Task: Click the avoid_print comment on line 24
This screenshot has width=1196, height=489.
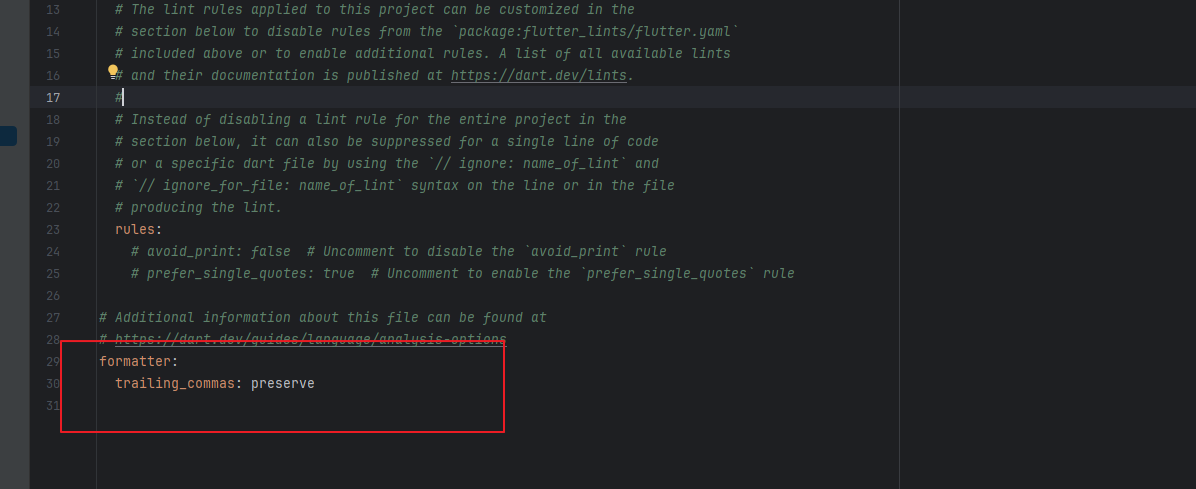Action: pyautogui.click(x=398, y=251)
